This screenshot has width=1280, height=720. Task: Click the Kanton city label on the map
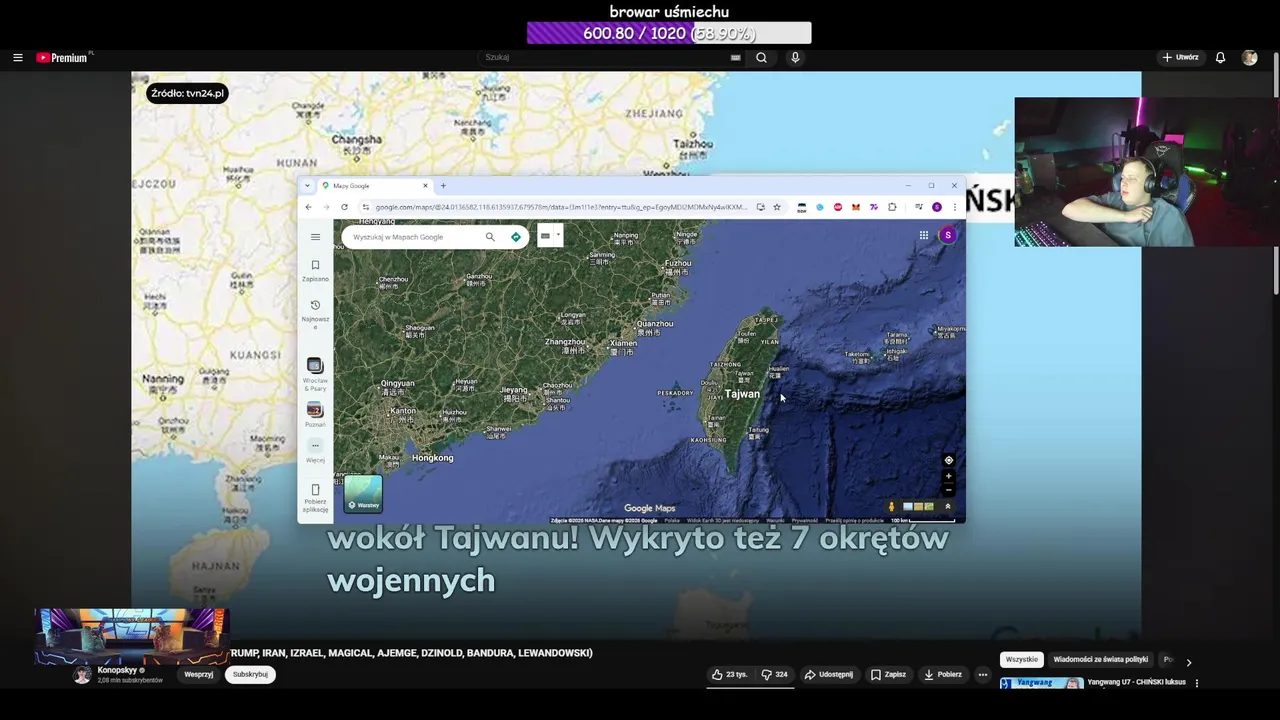click(403, 411)
